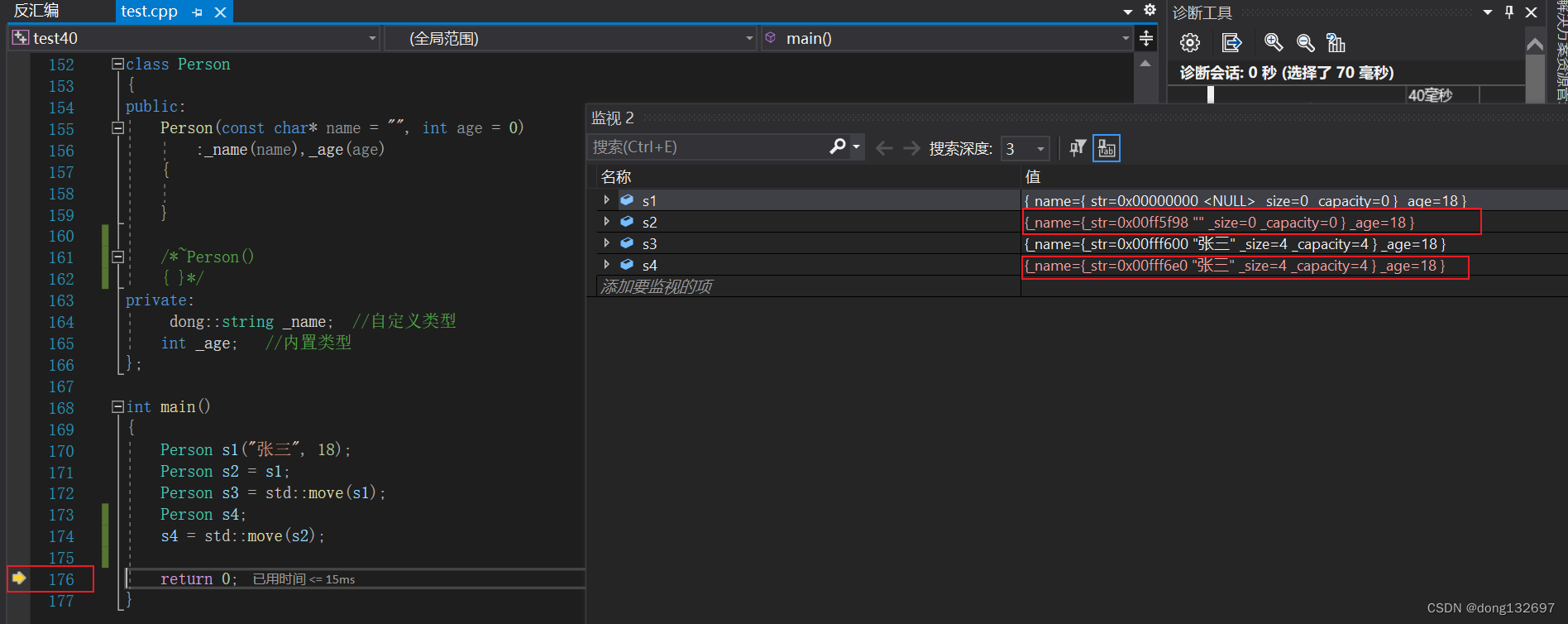1568x624 pixels.
Task: Collapse the commented destructor block
Action: click(117, 257)
